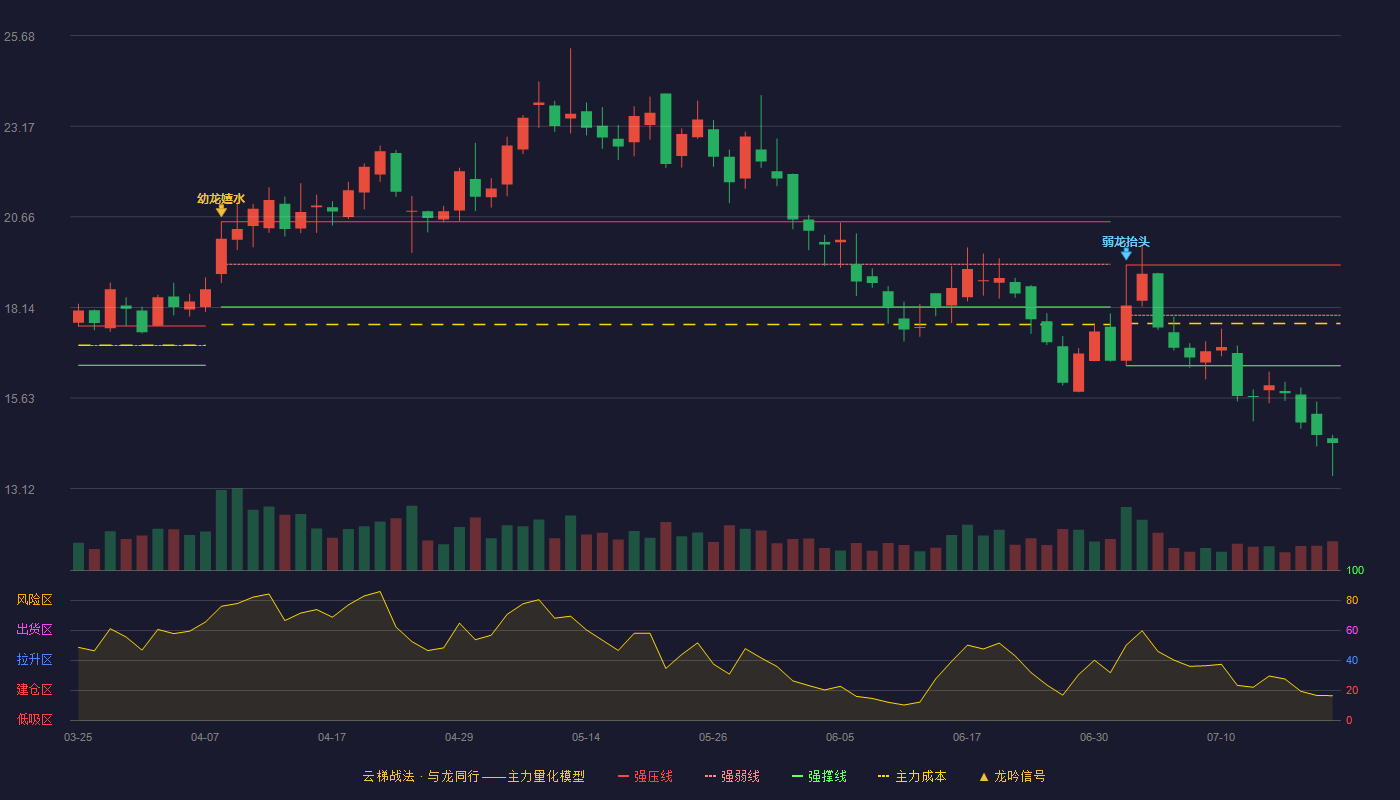This screenshot has height=800, width=1400.
Task: Click date label 04-07
Action: [205, 737]
